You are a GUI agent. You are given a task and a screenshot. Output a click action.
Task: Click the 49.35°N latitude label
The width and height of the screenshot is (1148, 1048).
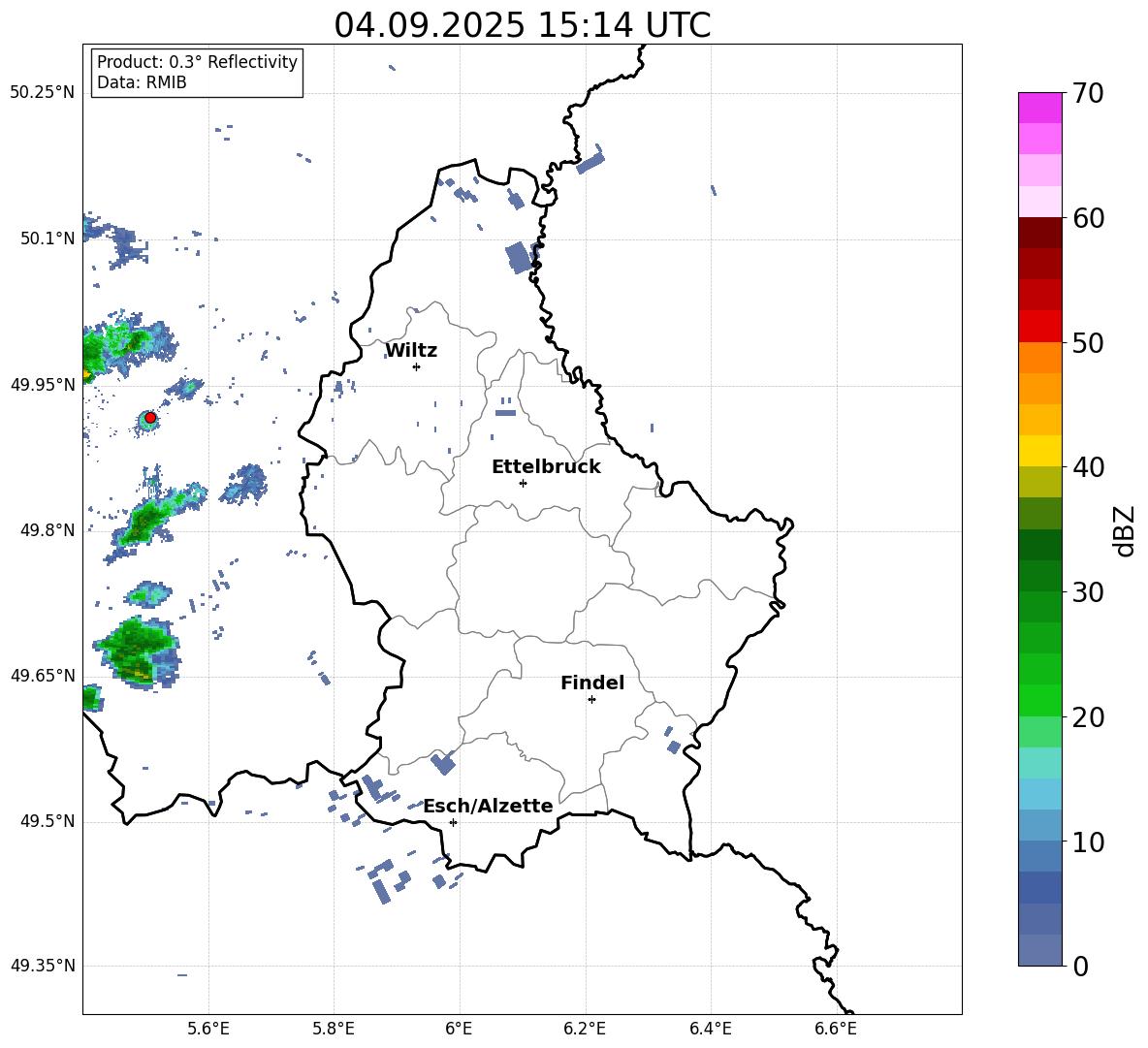coord(42,966)
